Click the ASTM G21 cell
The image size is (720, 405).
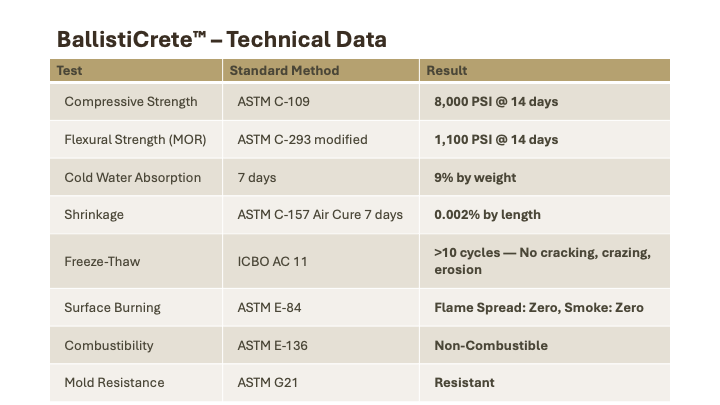tap(321, 382)
